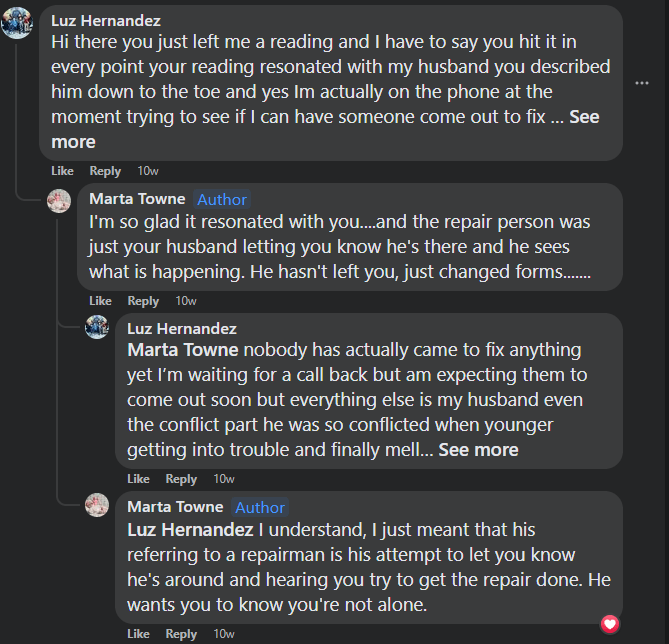This screenshot has width=669, height=644.
Task: Click the Author badge on Marta's last reply
Action: click(x=260, y=507)
